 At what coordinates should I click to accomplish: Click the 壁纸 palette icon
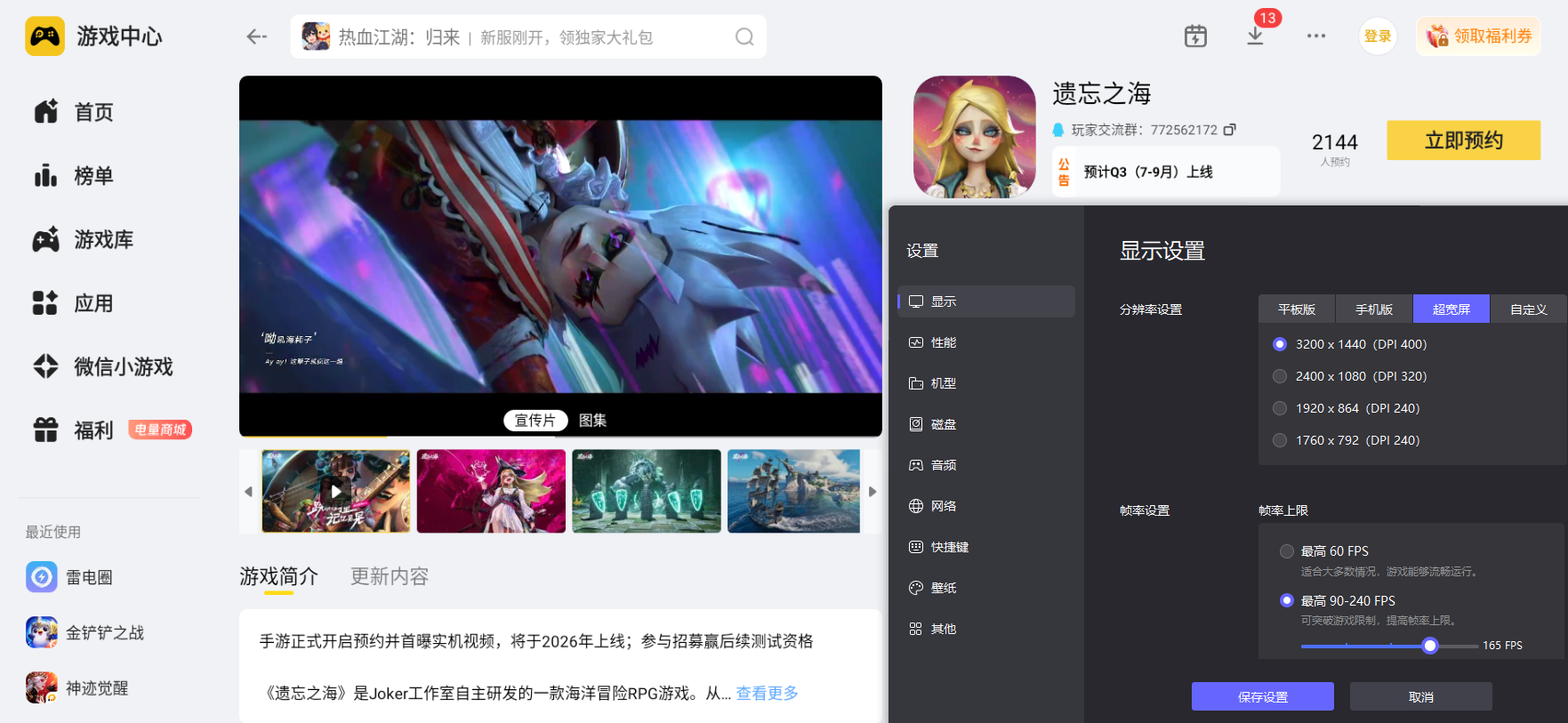(x=916, y=588)
